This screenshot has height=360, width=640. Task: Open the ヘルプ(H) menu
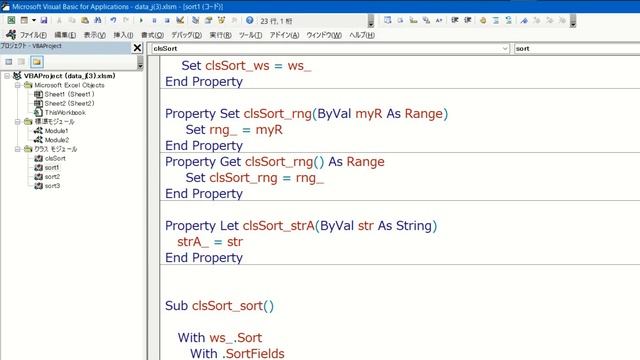click(362, 35)
